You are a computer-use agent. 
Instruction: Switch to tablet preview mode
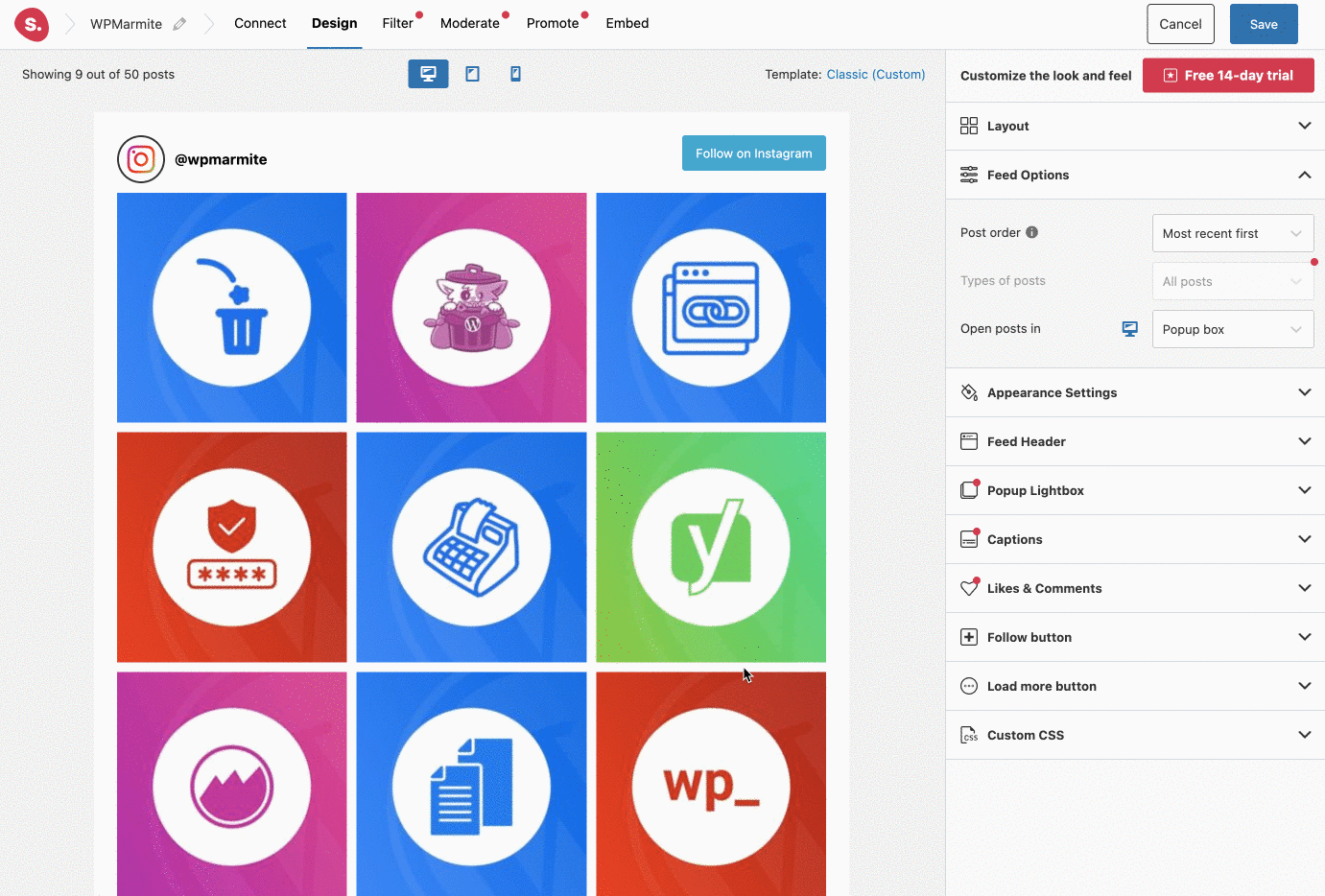tap(472, 74)
